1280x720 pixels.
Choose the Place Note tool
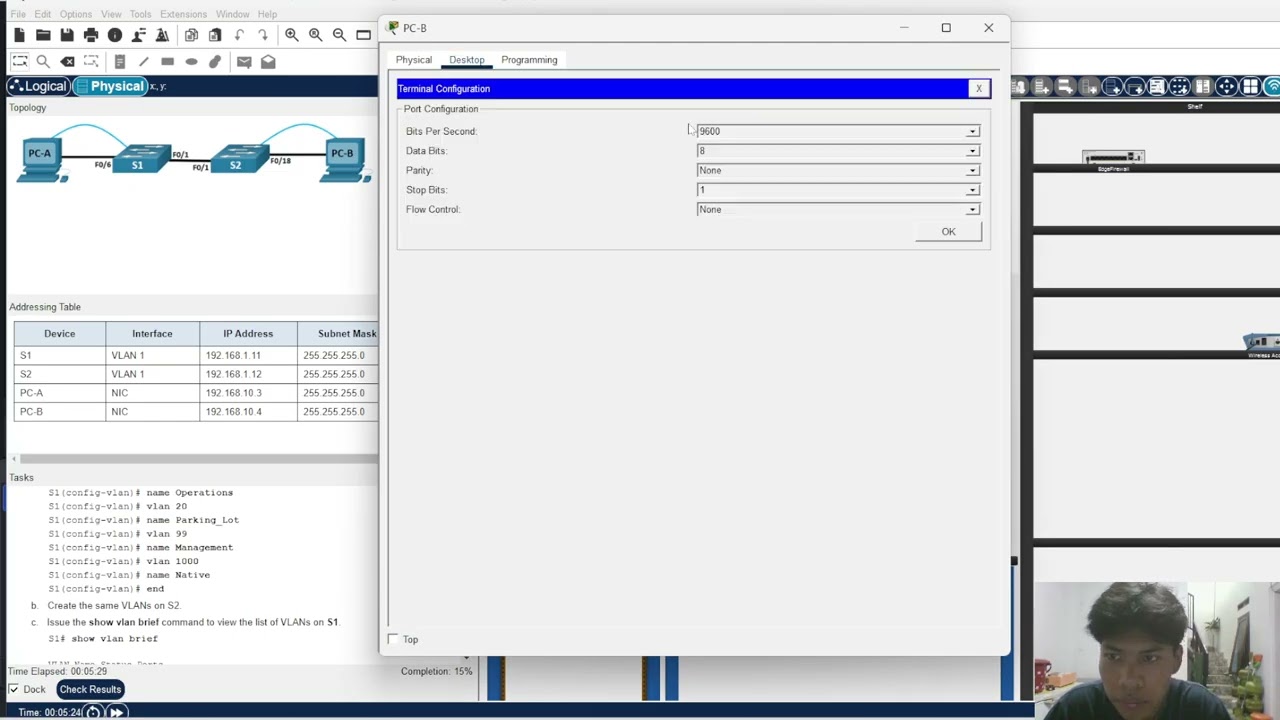pyautogui.click(x=119, y=61)
